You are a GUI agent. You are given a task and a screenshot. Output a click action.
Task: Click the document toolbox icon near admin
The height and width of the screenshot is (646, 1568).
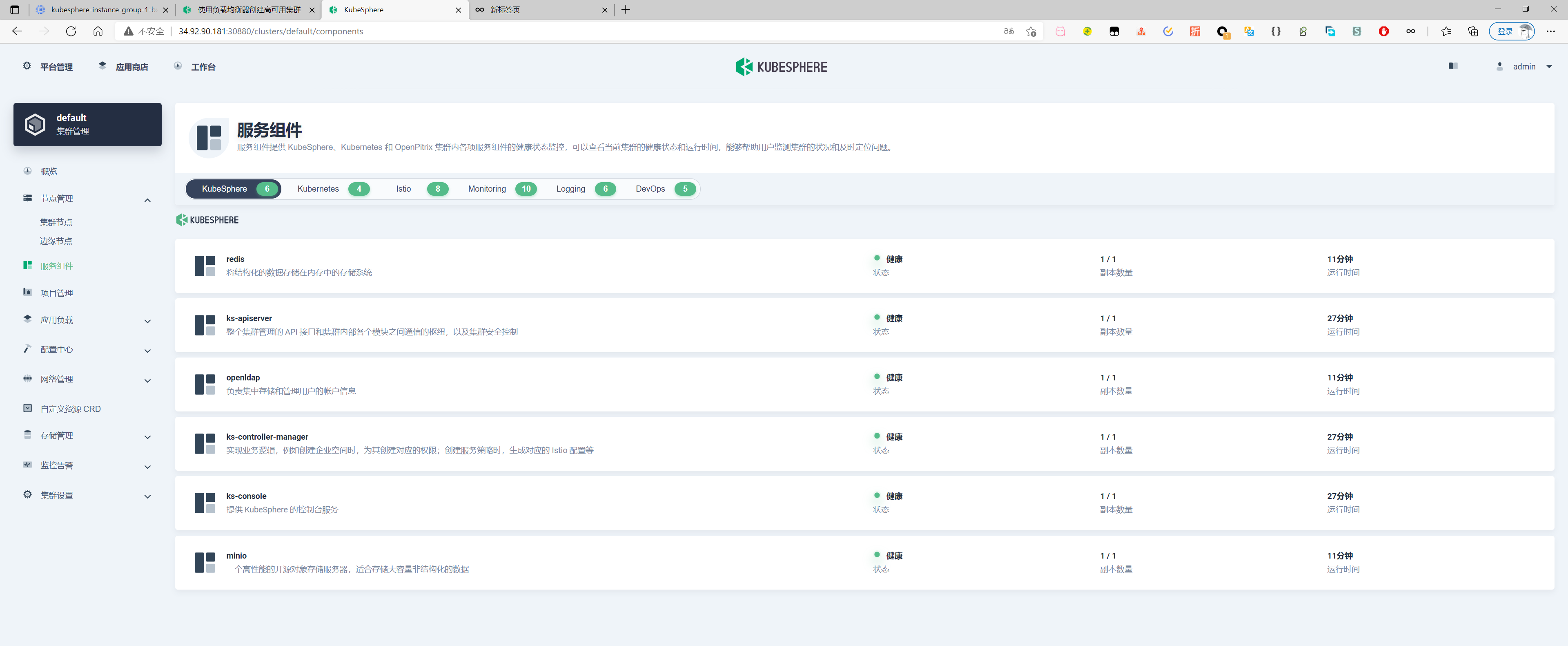click(1452, 66)
